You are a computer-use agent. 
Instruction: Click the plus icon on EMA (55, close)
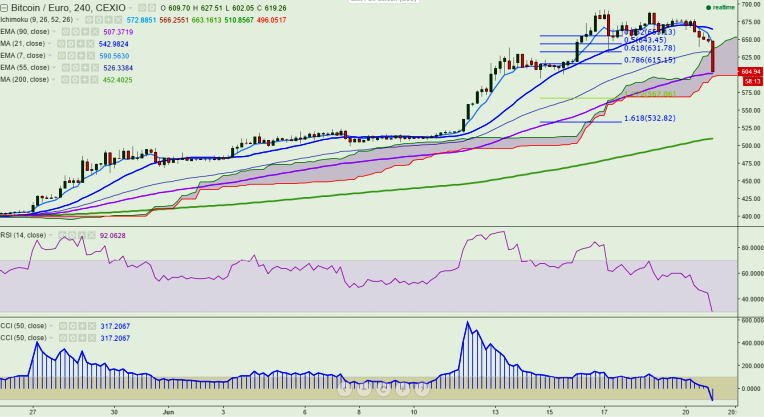tap(85, 67)
